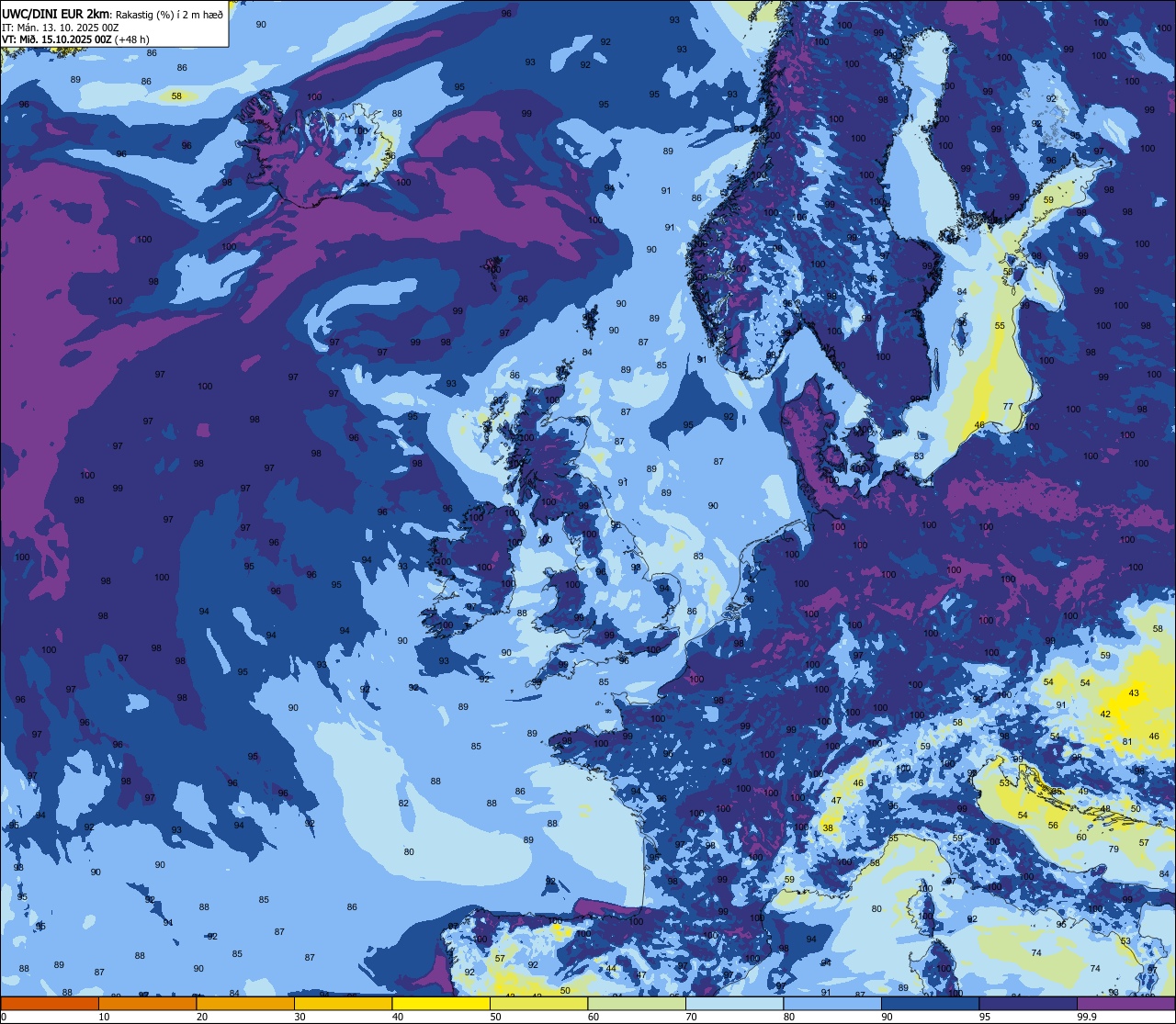Click the 70–80% pale blue legend swatch

pyautogui.click(x=734, y=1004)
